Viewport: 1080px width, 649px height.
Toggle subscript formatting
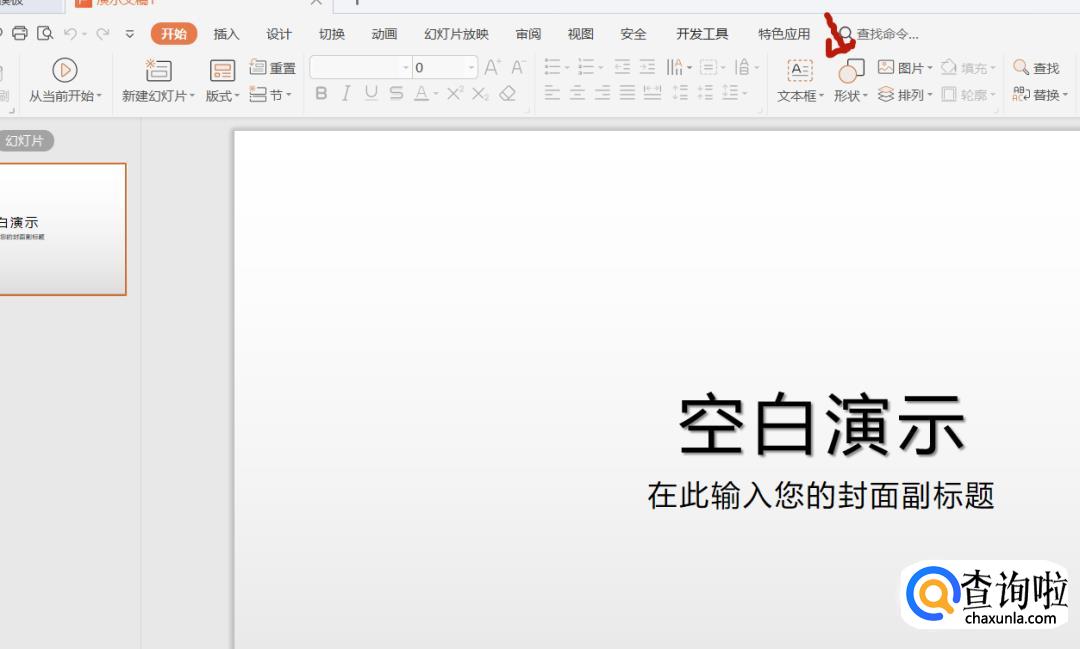480,93
